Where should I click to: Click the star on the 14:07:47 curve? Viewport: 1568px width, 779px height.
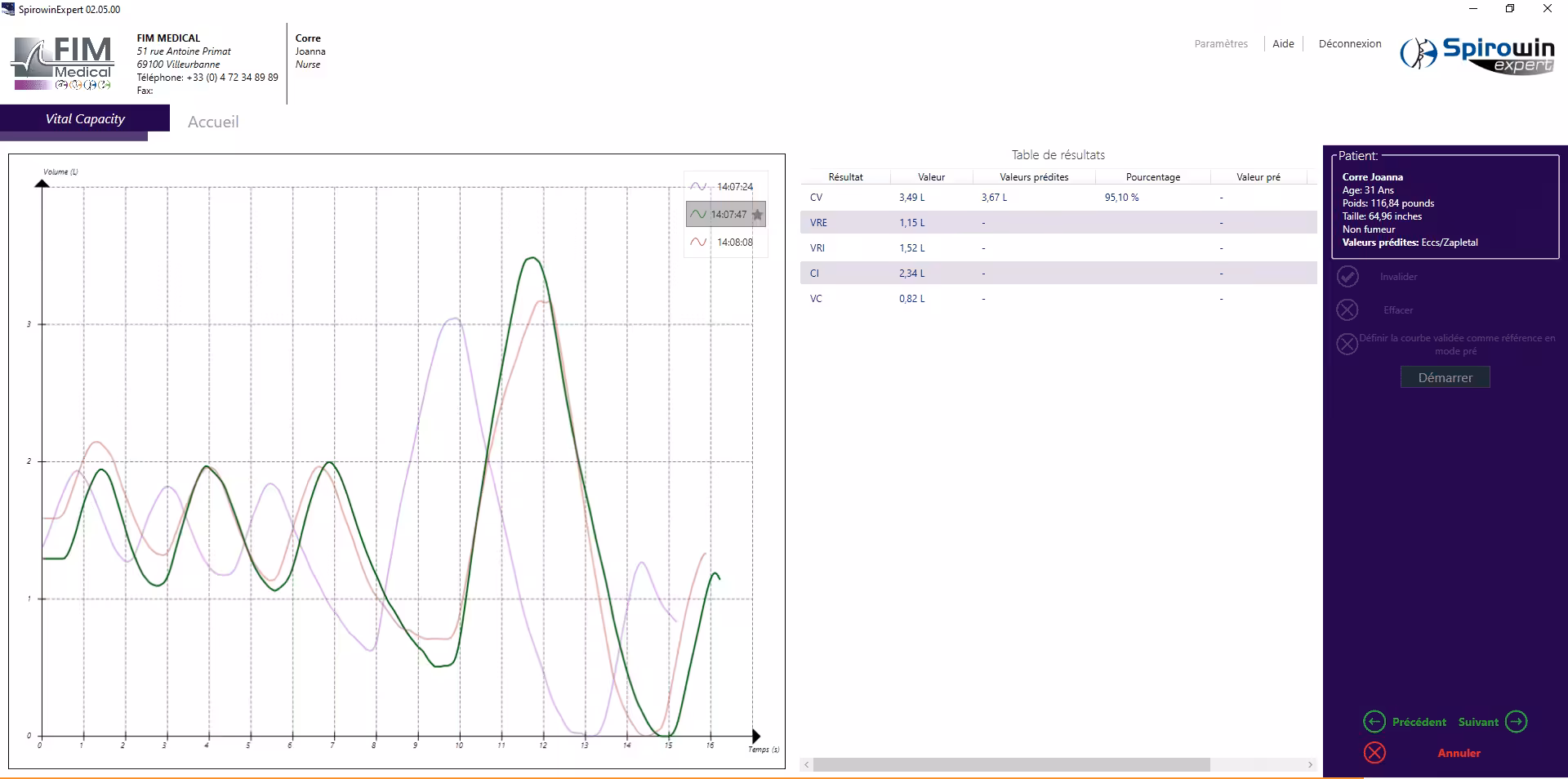click(x=757, y=215)
